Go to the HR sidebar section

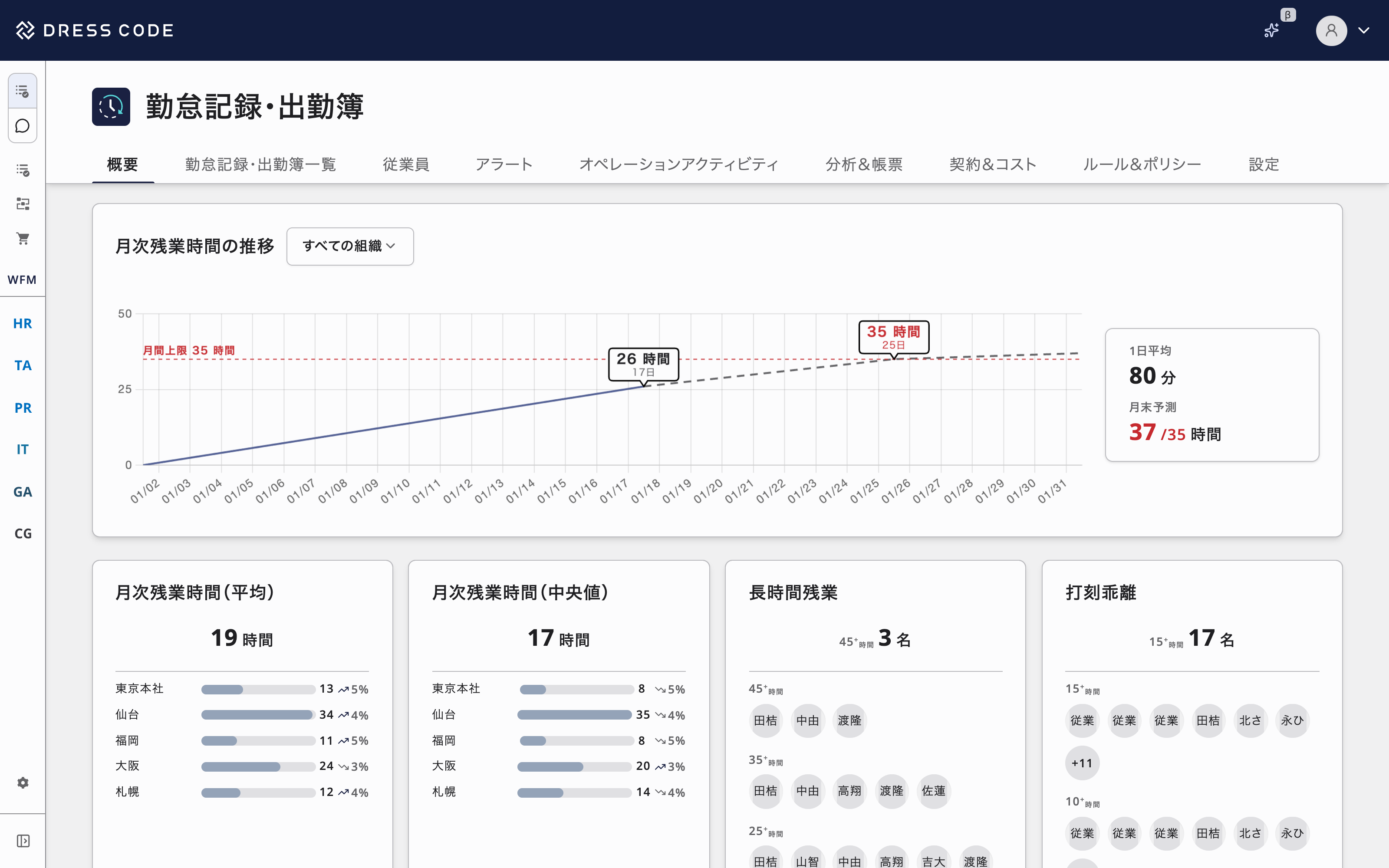pos(23,323)
